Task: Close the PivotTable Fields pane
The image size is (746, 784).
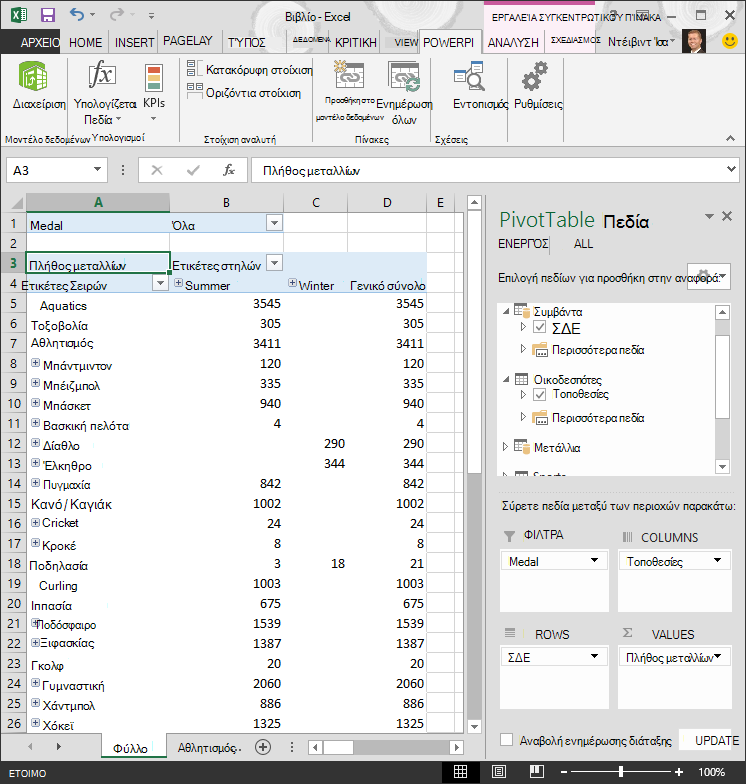Action: [727, 216]
